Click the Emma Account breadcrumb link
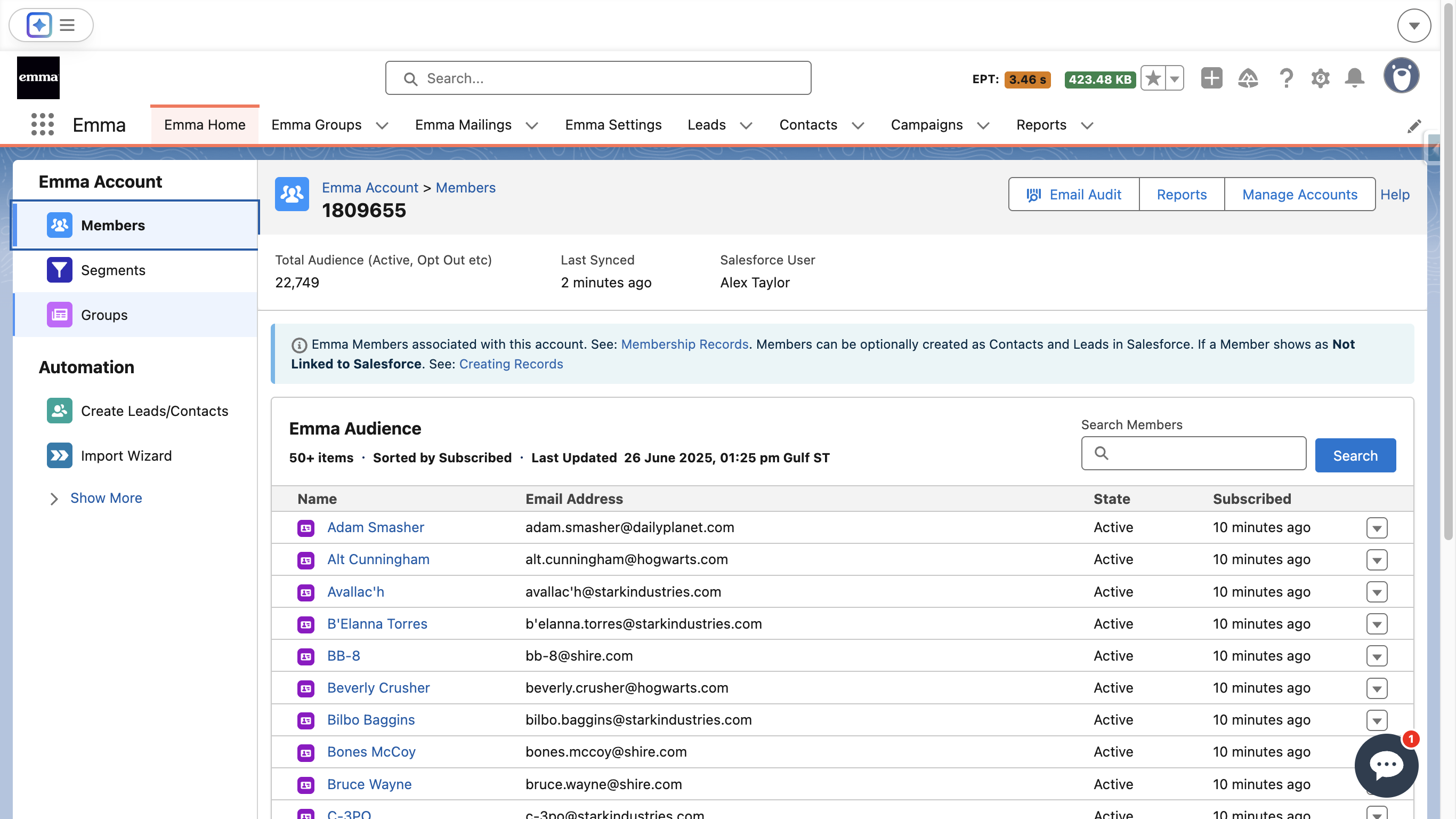Viewport: 1456px width, 819px height. click(x=370, y=187)
